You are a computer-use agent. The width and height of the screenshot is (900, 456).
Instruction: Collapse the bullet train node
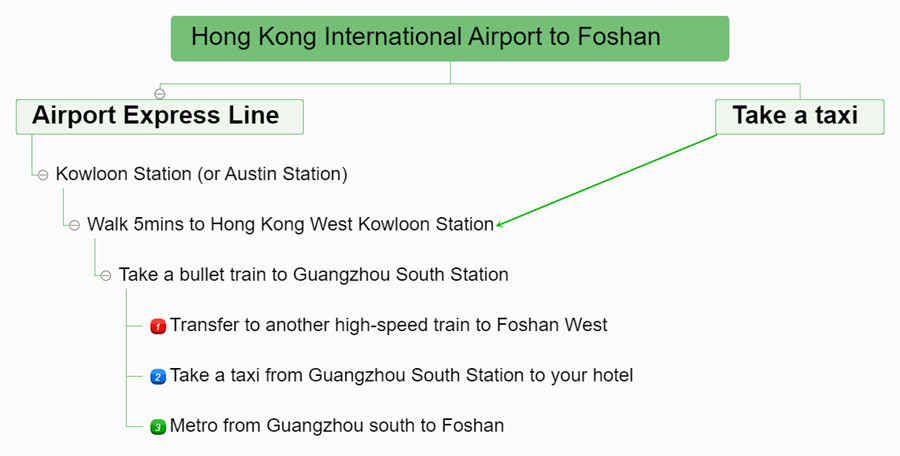(106, 276)
